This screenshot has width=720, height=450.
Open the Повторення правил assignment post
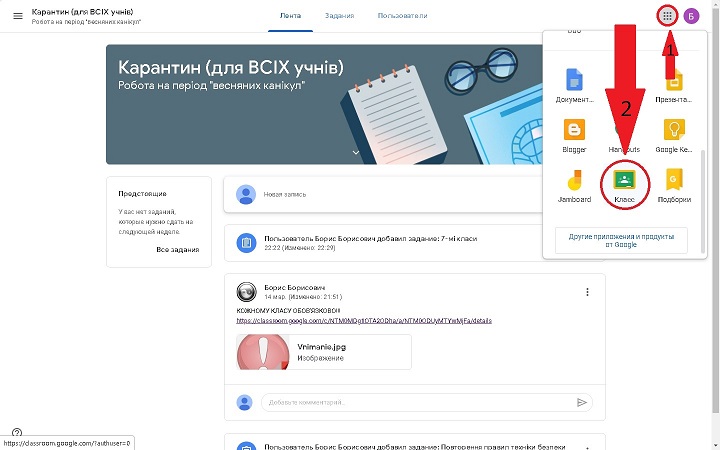tap(414, 442)
